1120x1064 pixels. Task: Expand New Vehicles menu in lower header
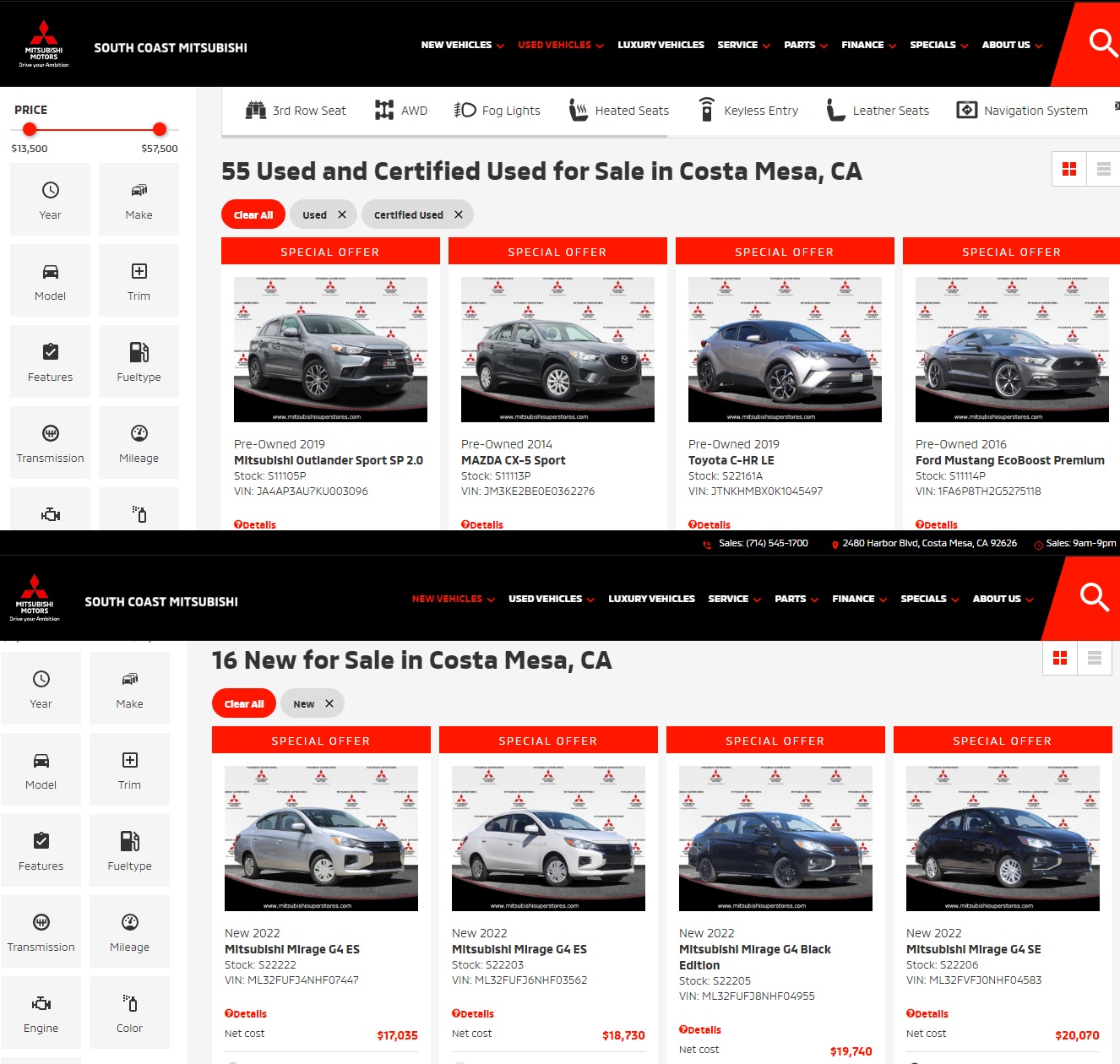(x=454, y=599)
